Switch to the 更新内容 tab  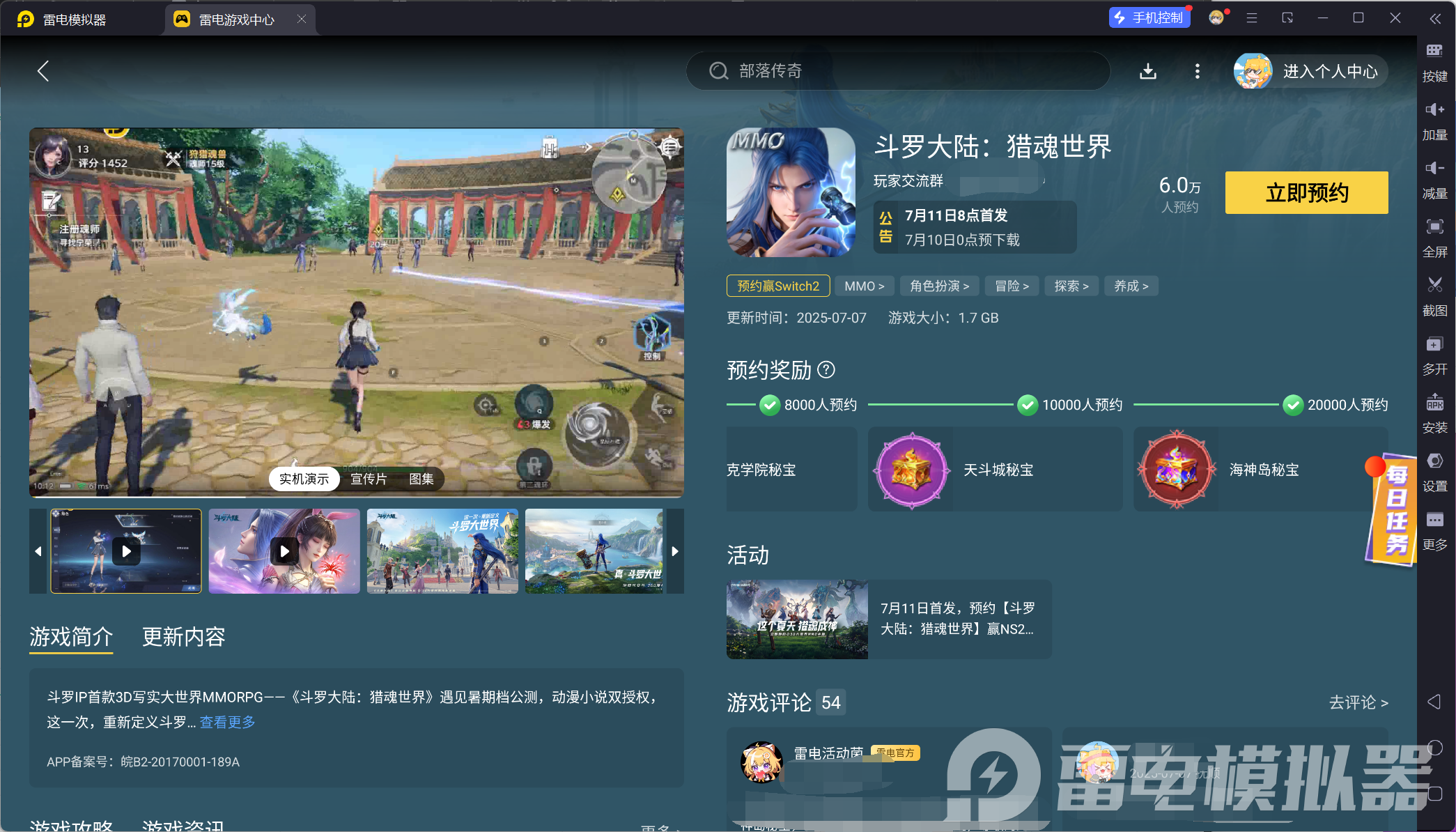184,638
